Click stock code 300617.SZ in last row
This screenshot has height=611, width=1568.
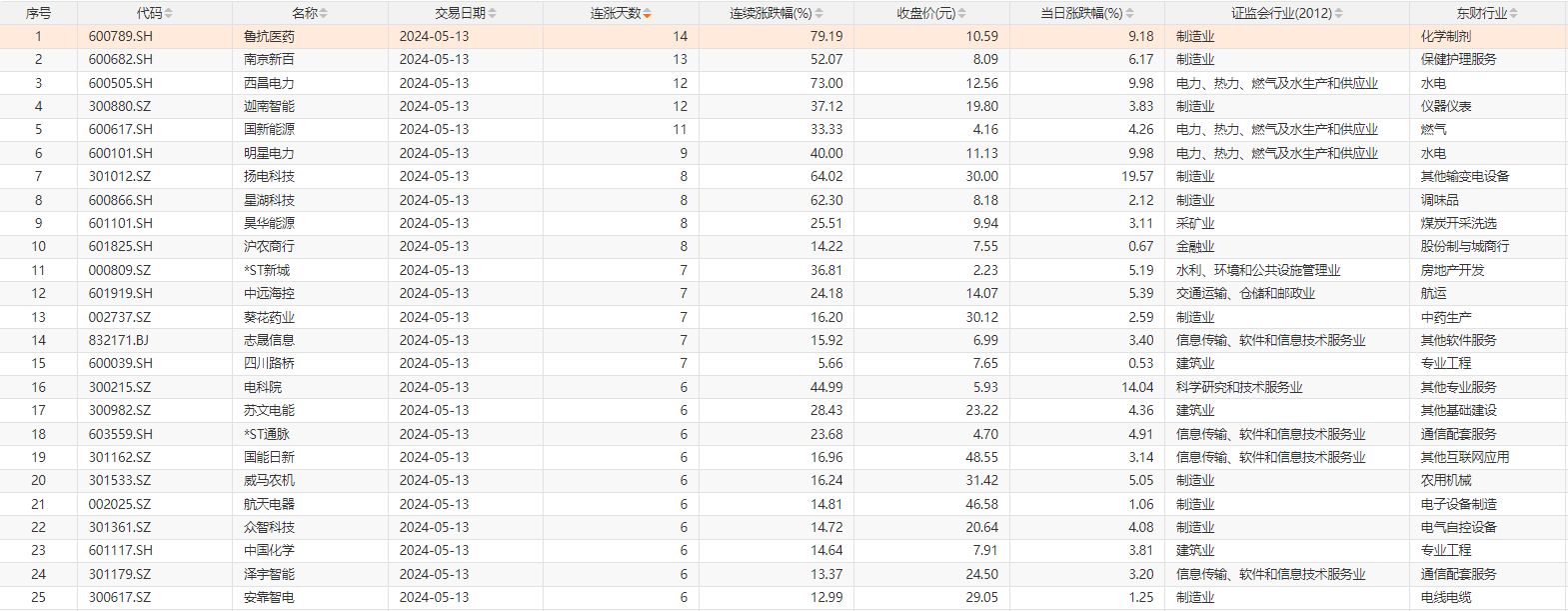pos(120,597)
